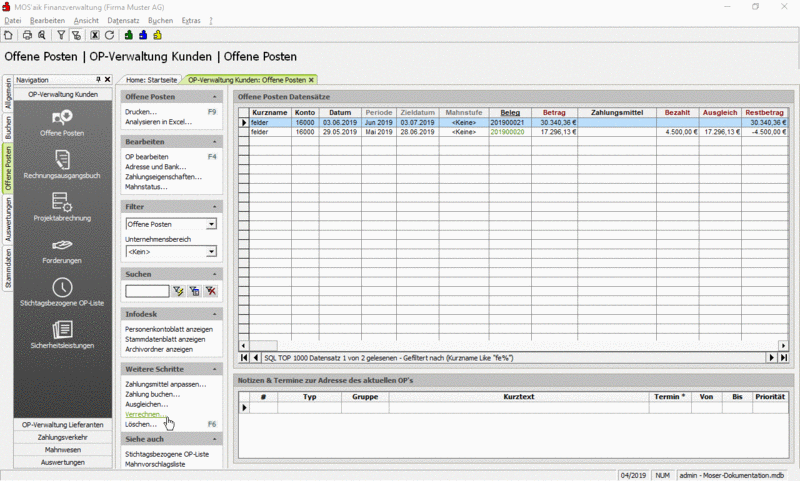Select the Stammdaten vertical side tab
This screenshot has width=800, height=481.
pos(8,268)
